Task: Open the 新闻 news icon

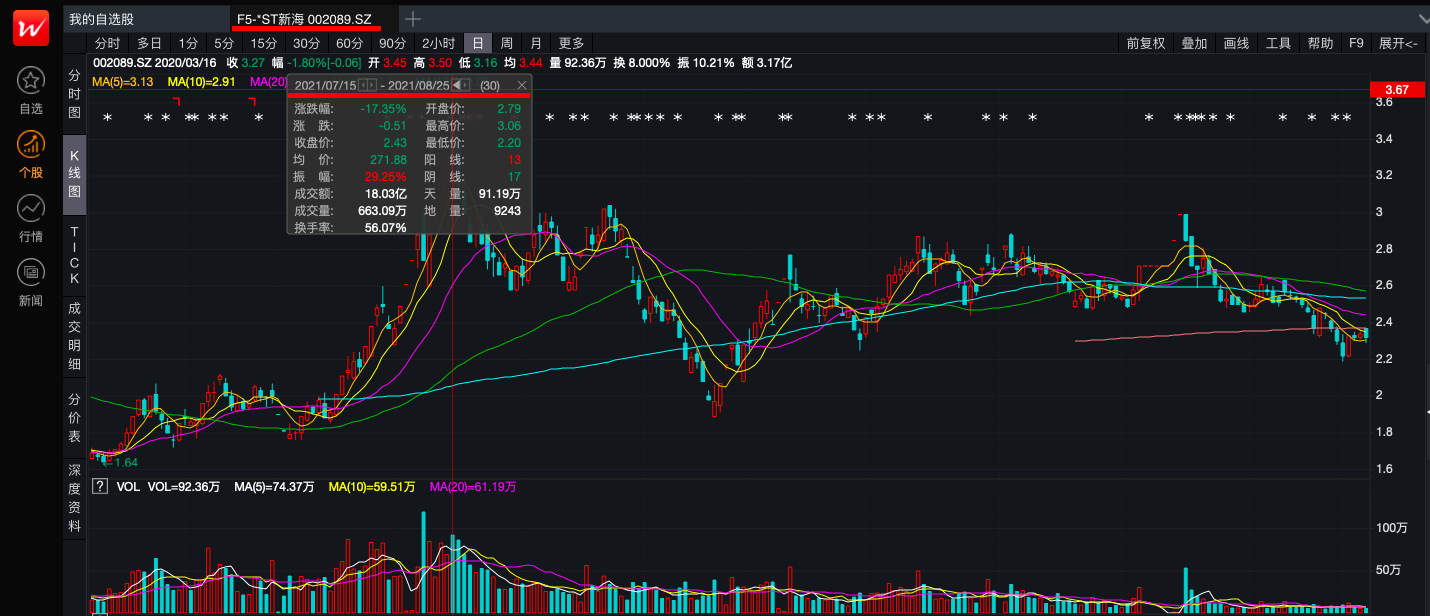Action: pos(31,271)
